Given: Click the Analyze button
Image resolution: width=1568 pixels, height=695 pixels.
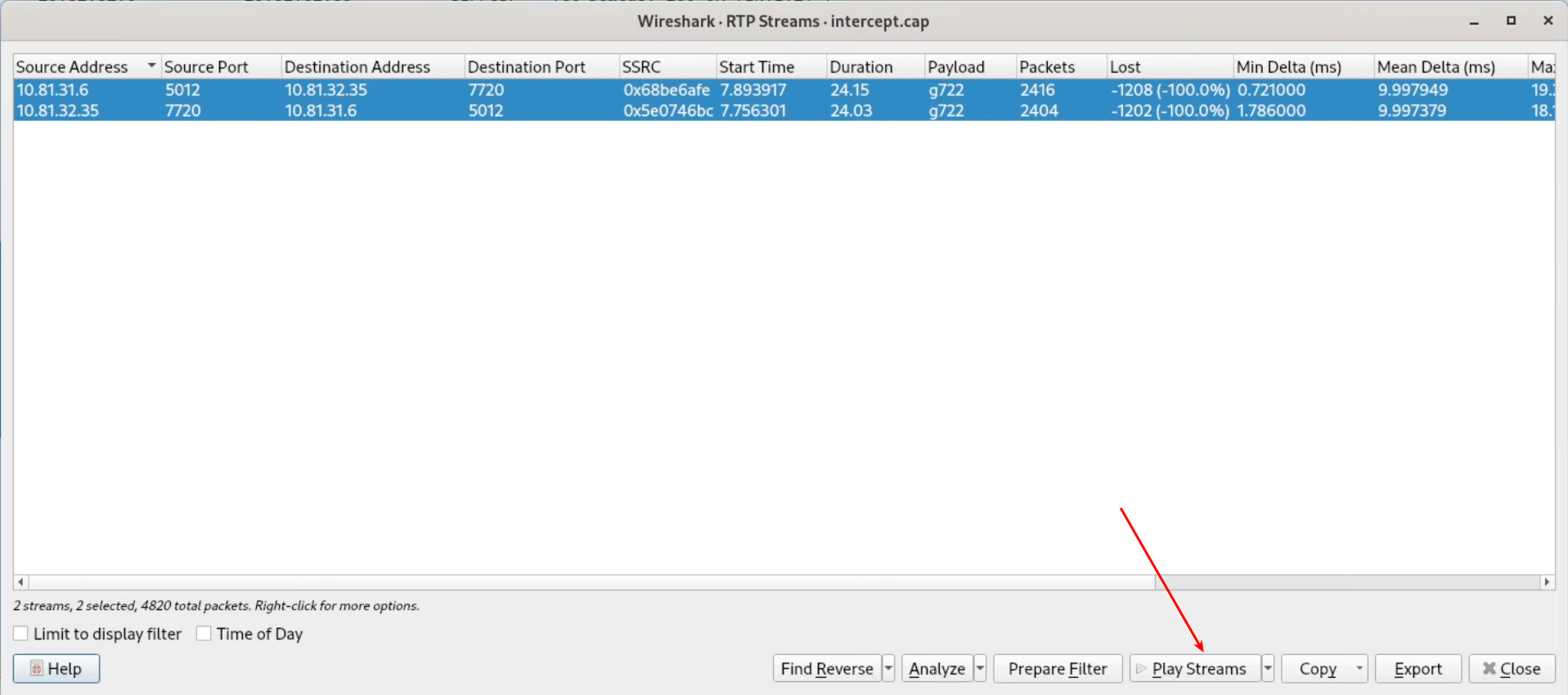Looking at the screenshot, I should [x=937, y=669].
